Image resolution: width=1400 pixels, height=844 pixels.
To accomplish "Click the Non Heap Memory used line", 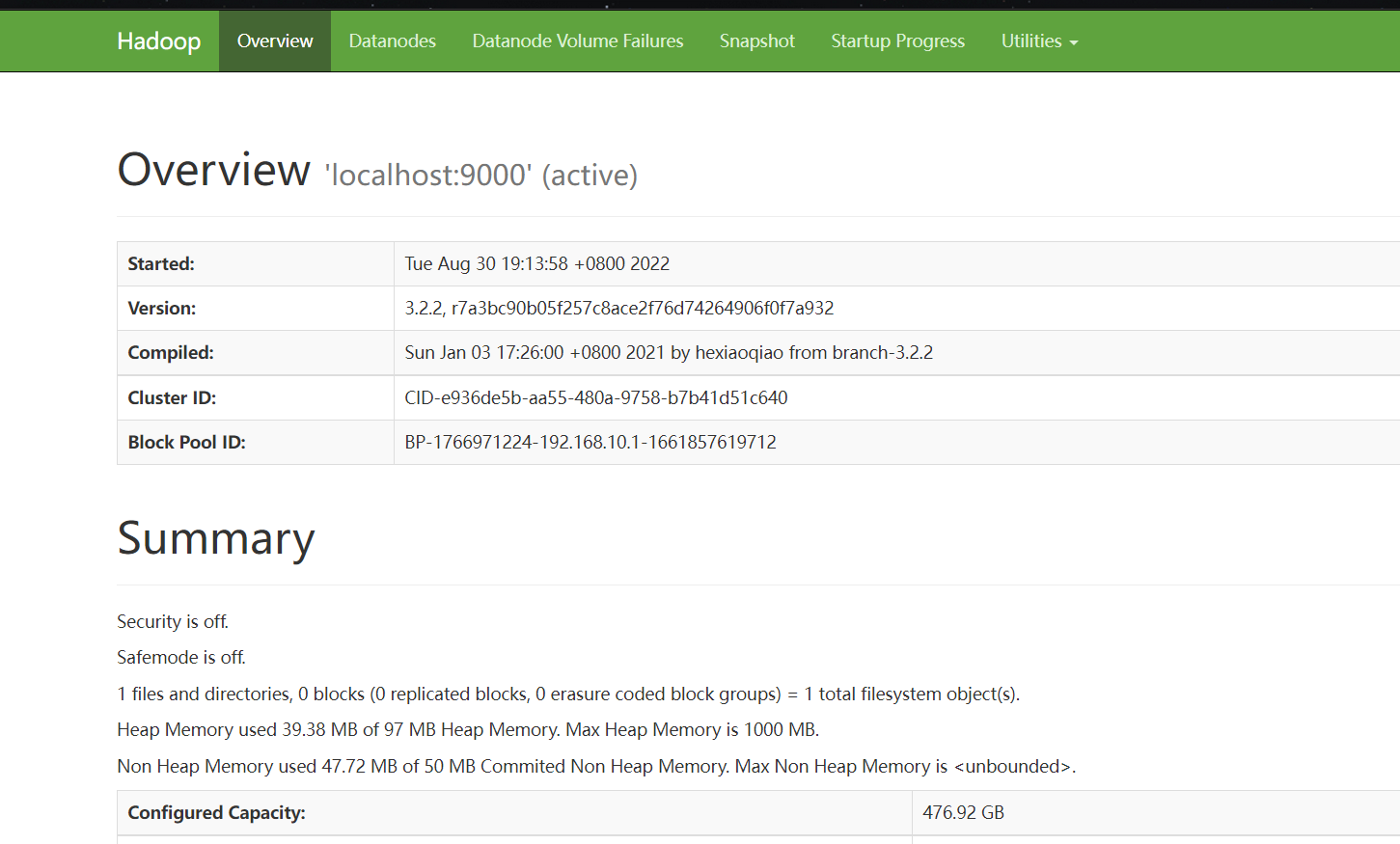I will click(596, 766).
